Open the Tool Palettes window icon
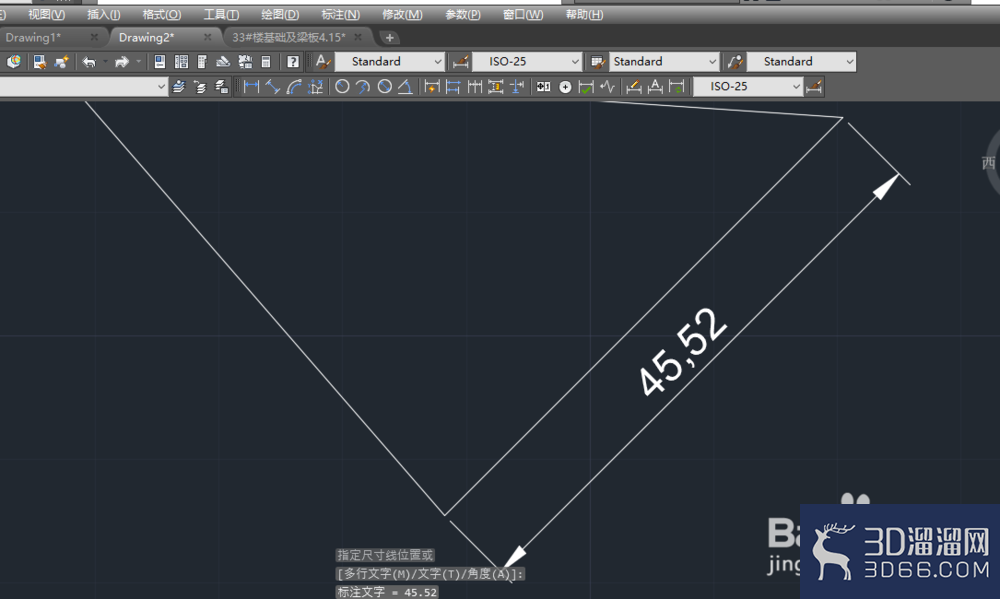Screen dimensions: 1000x599 tap(202, 62)
